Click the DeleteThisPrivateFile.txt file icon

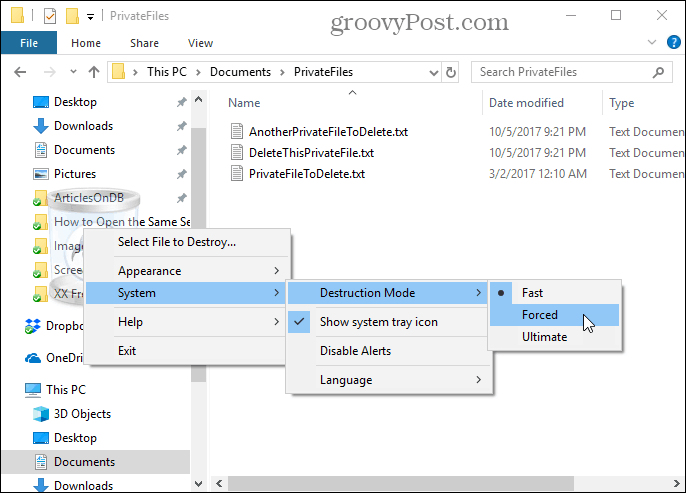coord(237,152)
